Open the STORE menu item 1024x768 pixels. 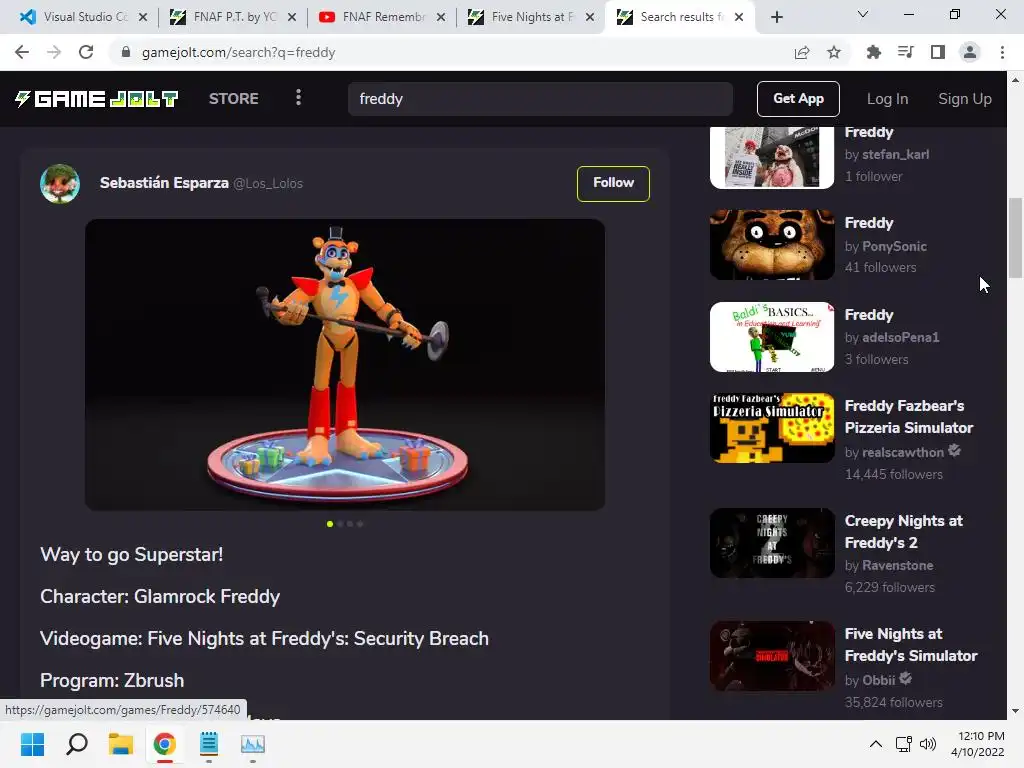pos(234,99)
